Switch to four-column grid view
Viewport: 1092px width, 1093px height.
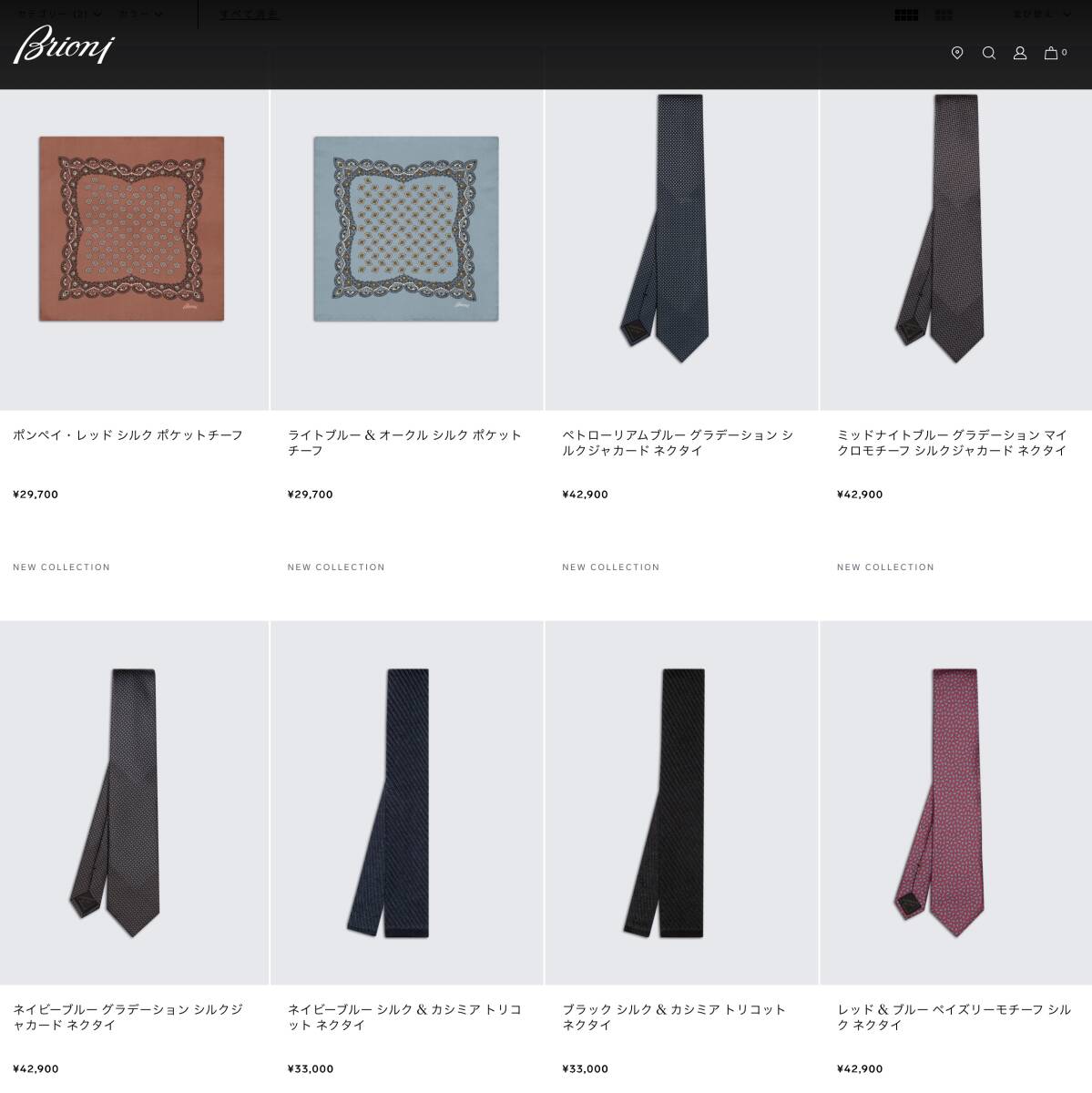(x=906, y=15)
